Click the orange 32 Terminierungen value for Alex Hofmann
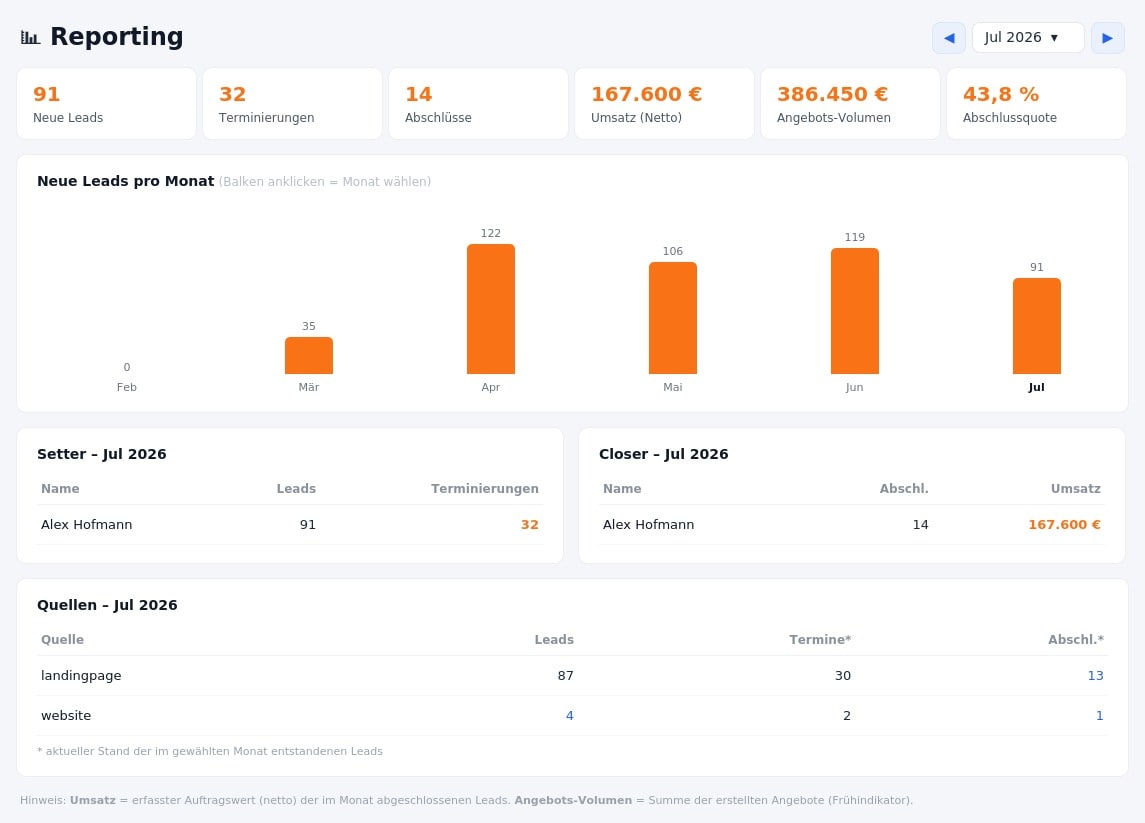The image size is (1145, 823). point(529,524)
